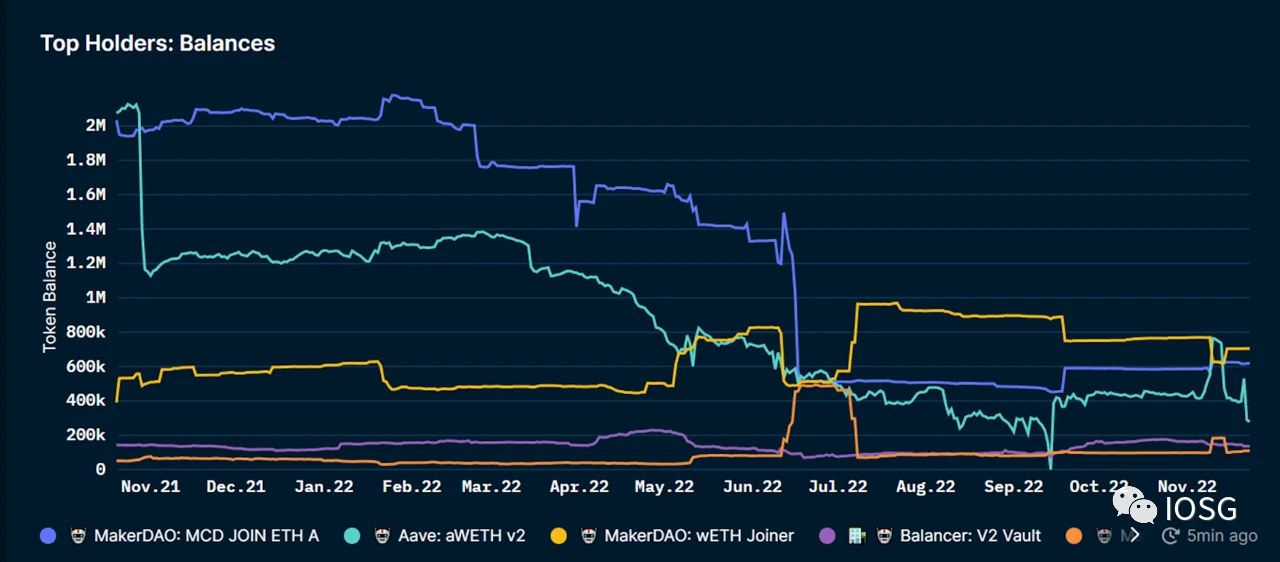Toggle the teal Aave: aWETH v2 series dot
The width and height of the screenshot is (1280, 562).
[x=354, y=536]
